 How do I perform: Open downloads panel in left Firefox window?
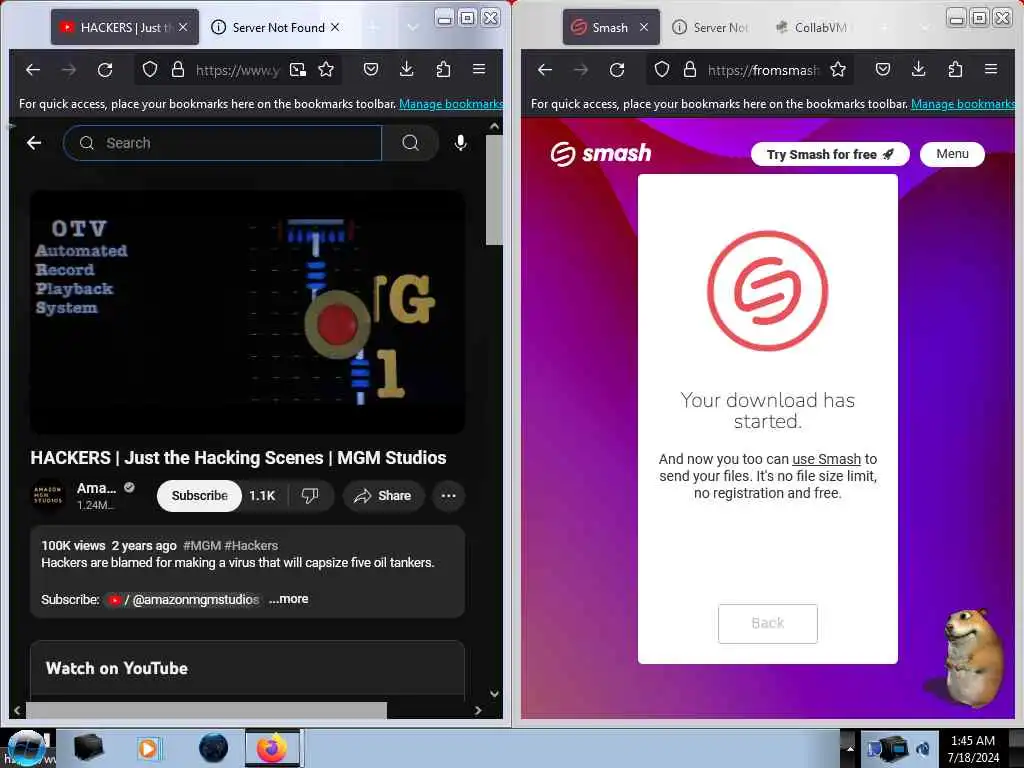tap(406, 69)
